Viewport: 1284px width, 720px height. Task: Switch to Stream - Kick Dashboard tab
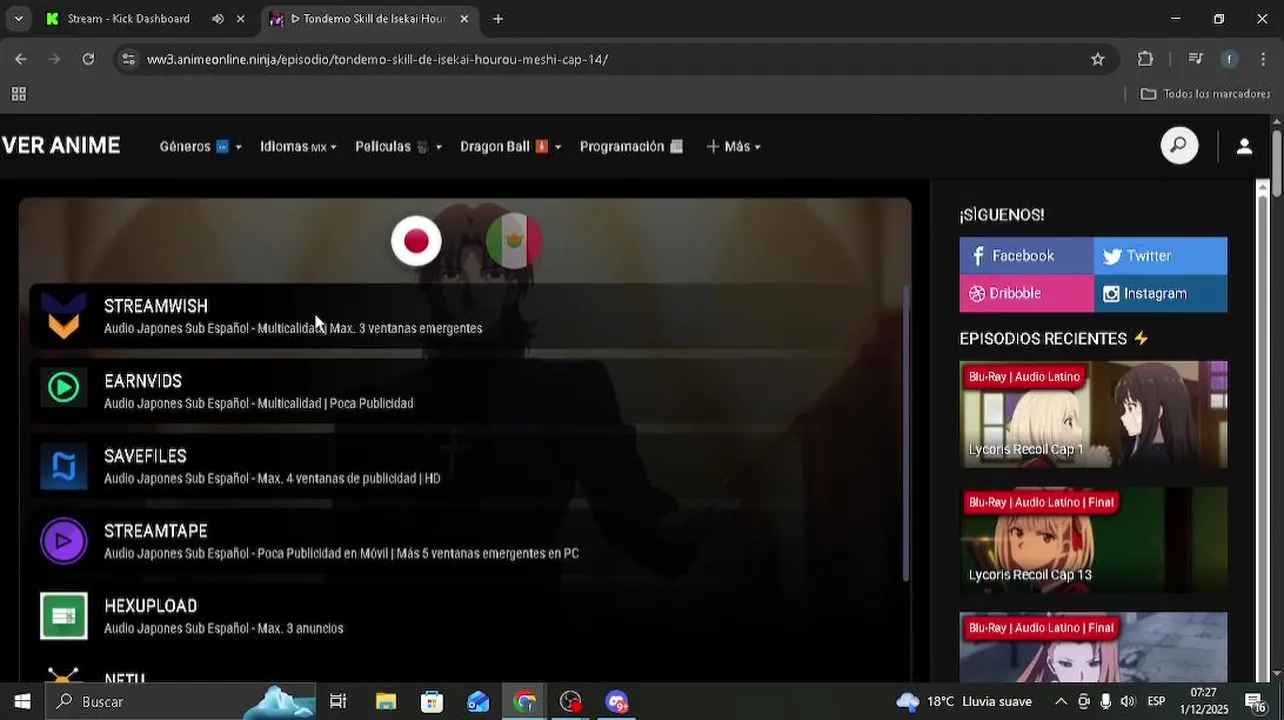pyautogui.click(x=128, y=19)
